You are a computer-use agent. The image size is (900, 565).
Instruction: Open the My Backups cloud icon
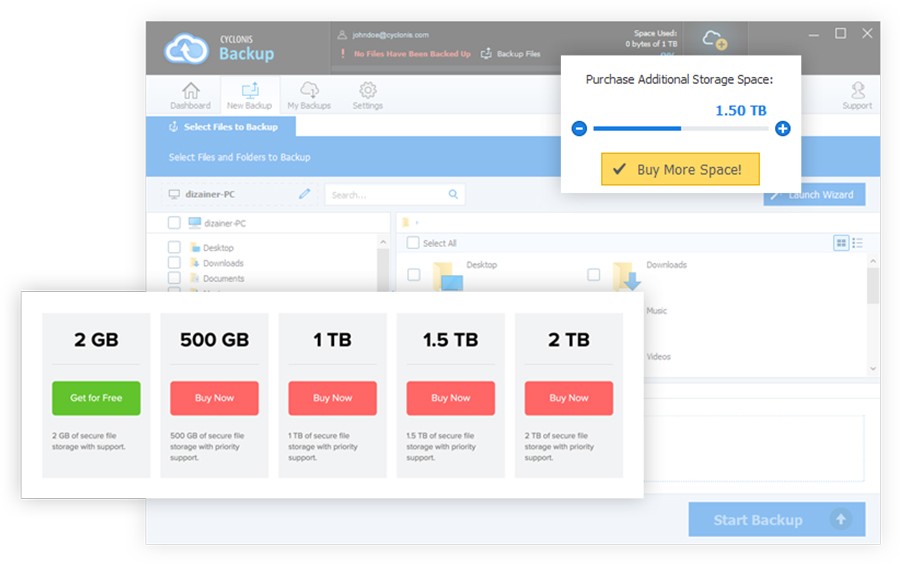[x=309, y=91]
